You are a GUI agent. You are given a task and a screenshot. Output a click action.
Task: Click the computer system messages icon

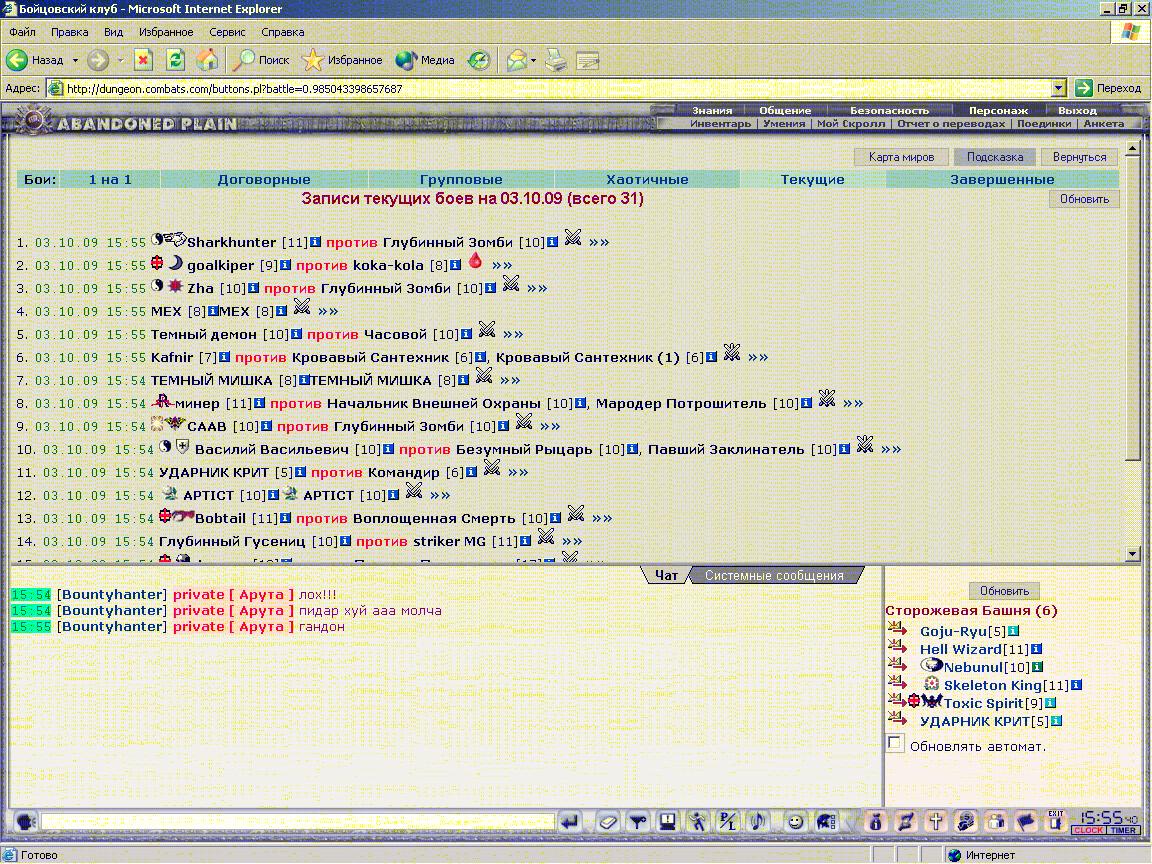click(668, 822)
